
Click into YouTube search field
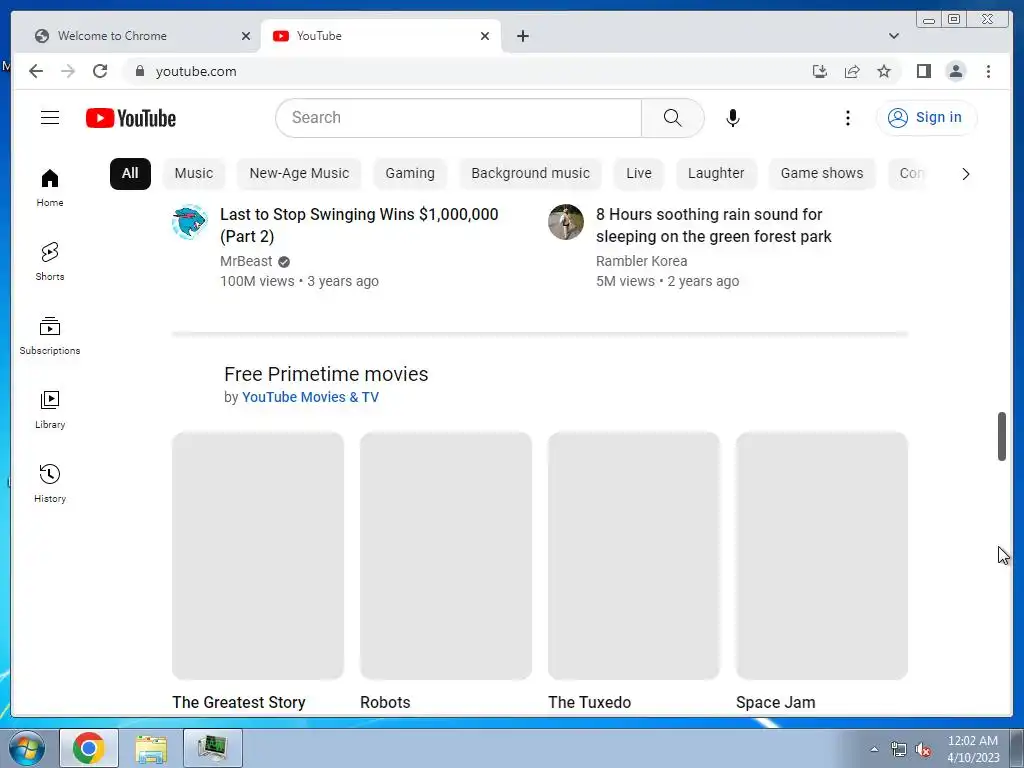click(458, 118)
